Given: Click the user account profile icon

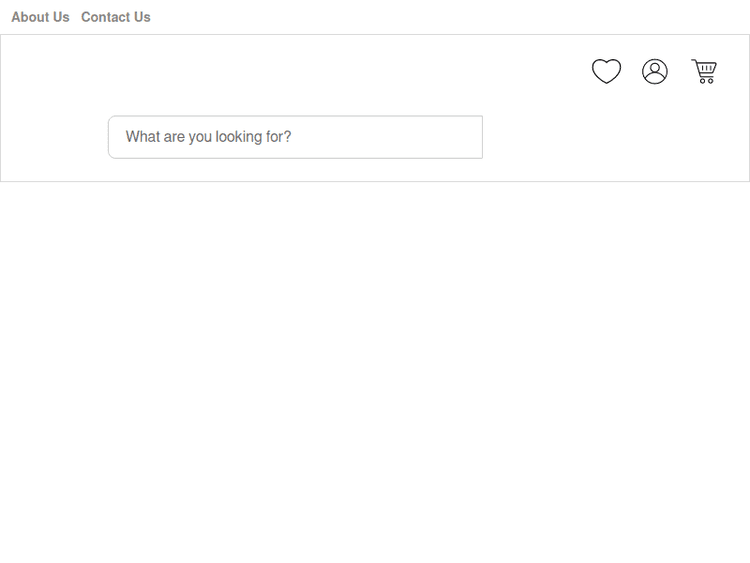Looking at the screenshot, I should click(655, 71).
